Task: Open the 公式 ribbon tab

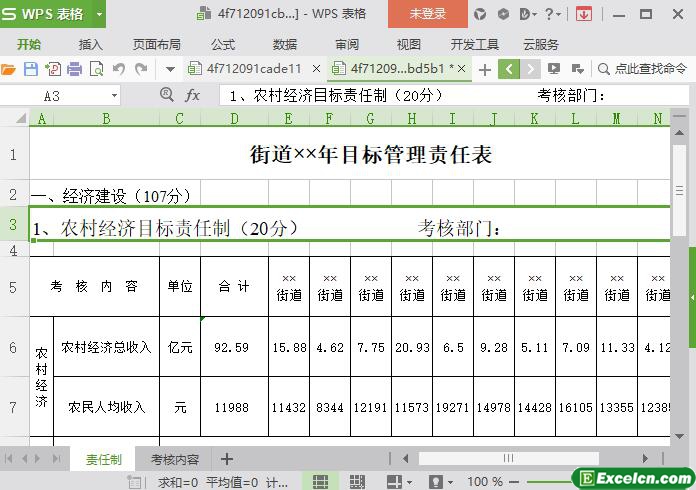Action: [223, 44]
